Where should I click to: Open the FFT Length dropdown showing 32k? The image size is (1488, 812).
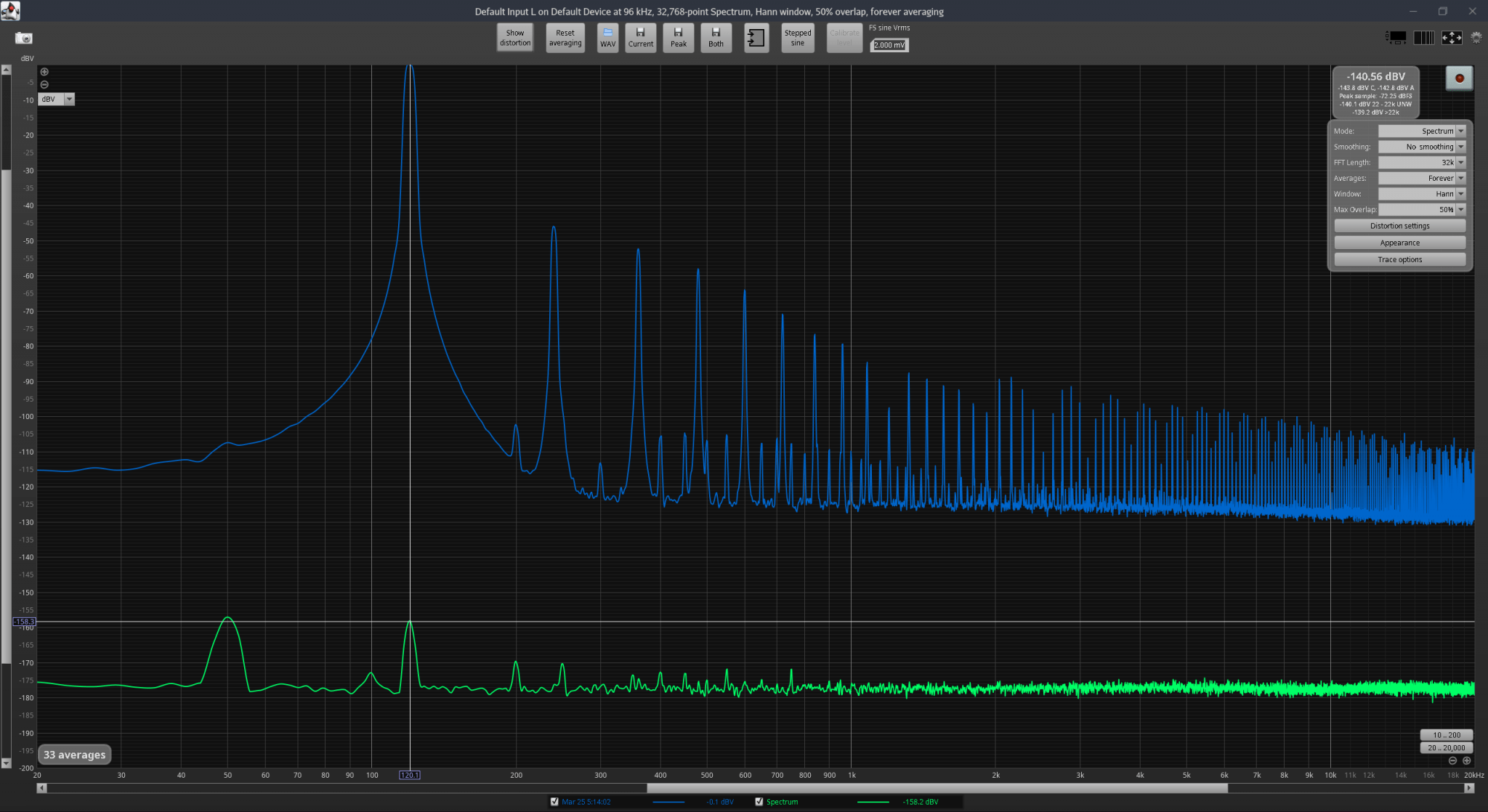(x=1422, y=163)
